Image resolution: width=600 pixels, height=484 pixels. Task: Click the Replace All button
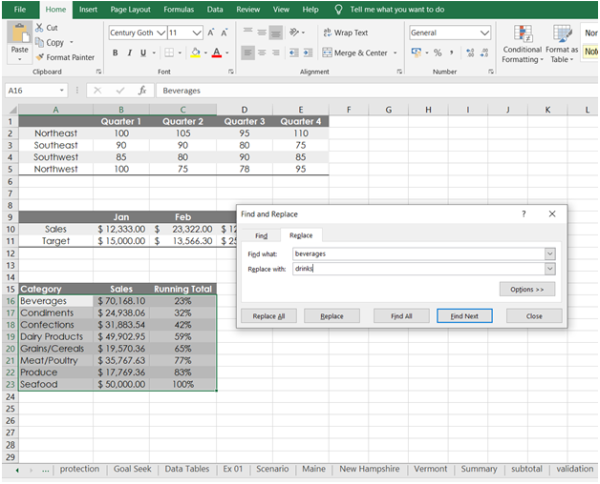[268, 316]
